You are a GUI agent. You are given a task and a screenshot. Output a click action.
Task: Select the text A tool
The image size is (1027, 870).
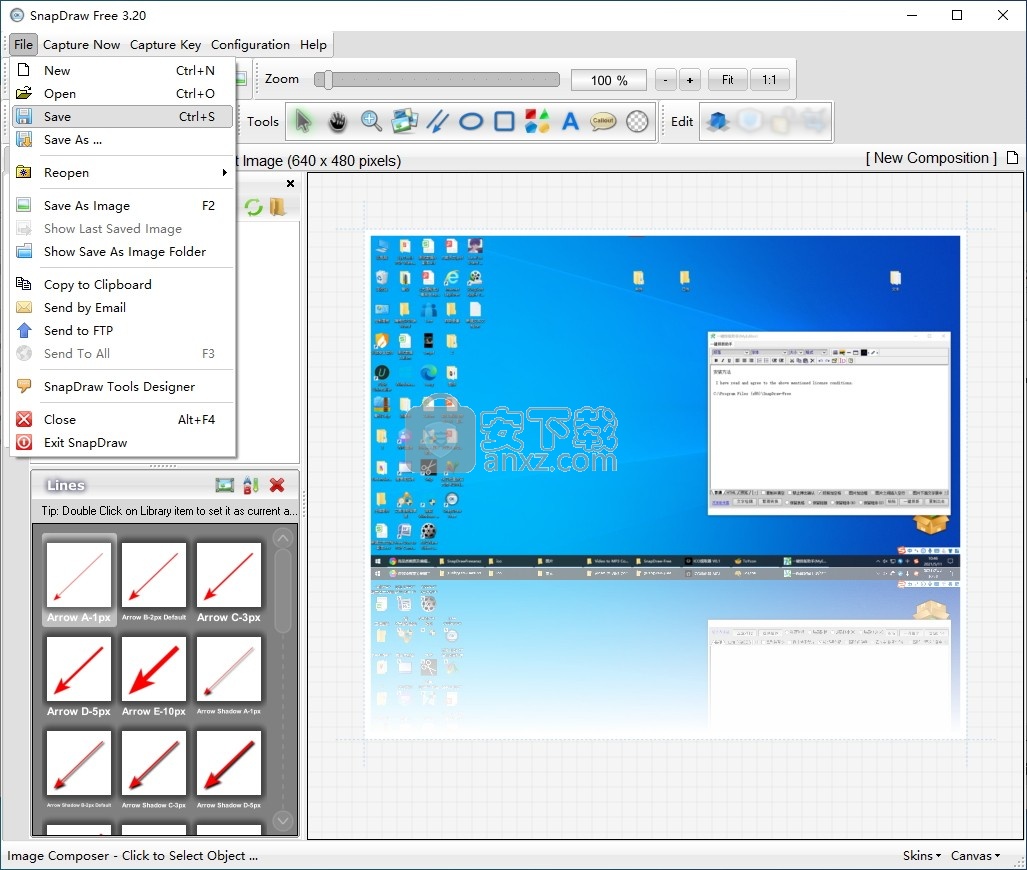click(570, 121)
